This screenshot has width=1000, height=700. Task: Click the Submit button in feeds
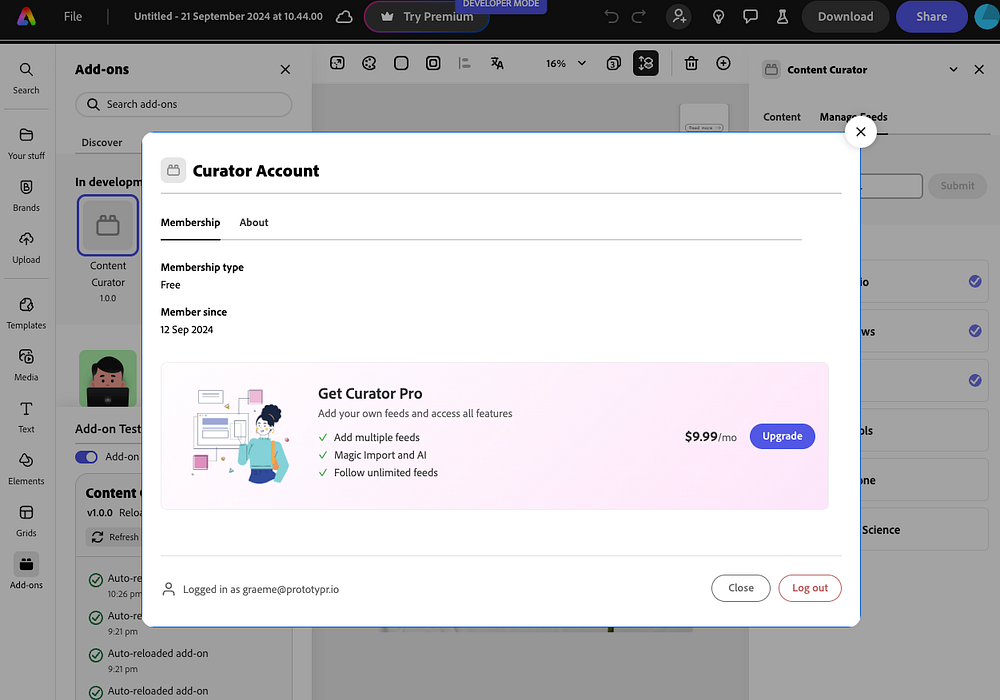click(957, 186)
